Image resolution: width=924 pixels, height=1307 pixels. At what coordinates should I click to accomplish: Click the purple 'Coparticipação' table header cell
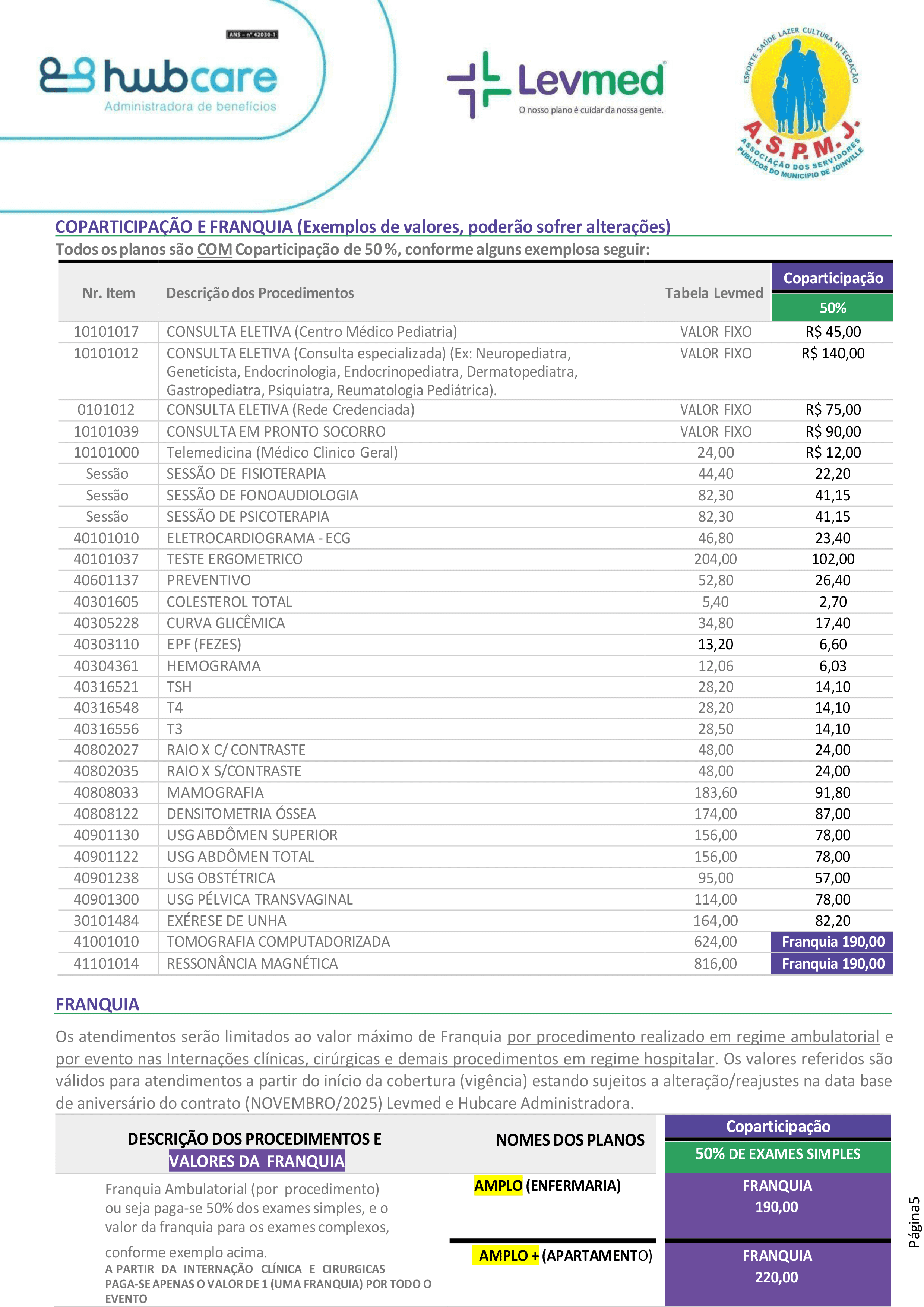pos(832,278)
